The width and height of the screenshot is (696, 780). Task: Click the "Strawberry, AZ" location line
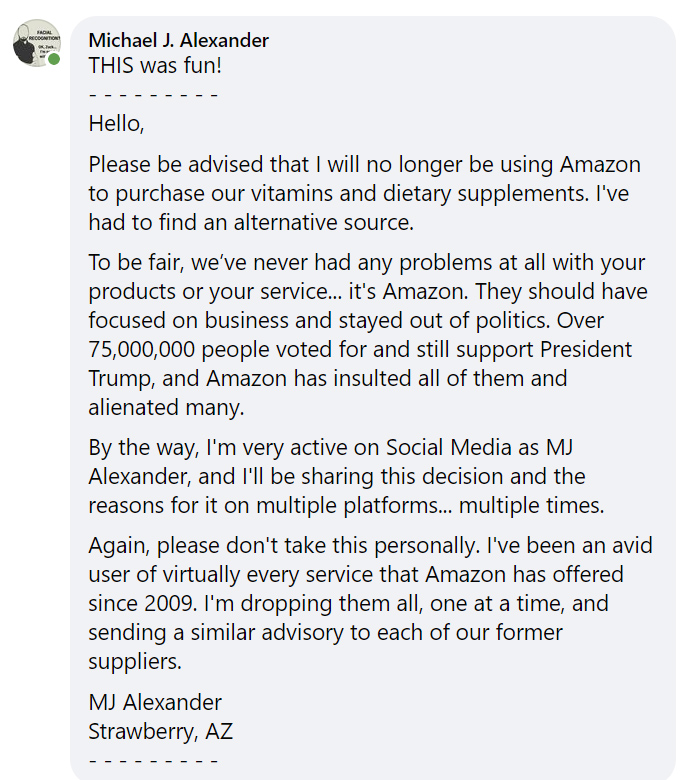point(160,731)
